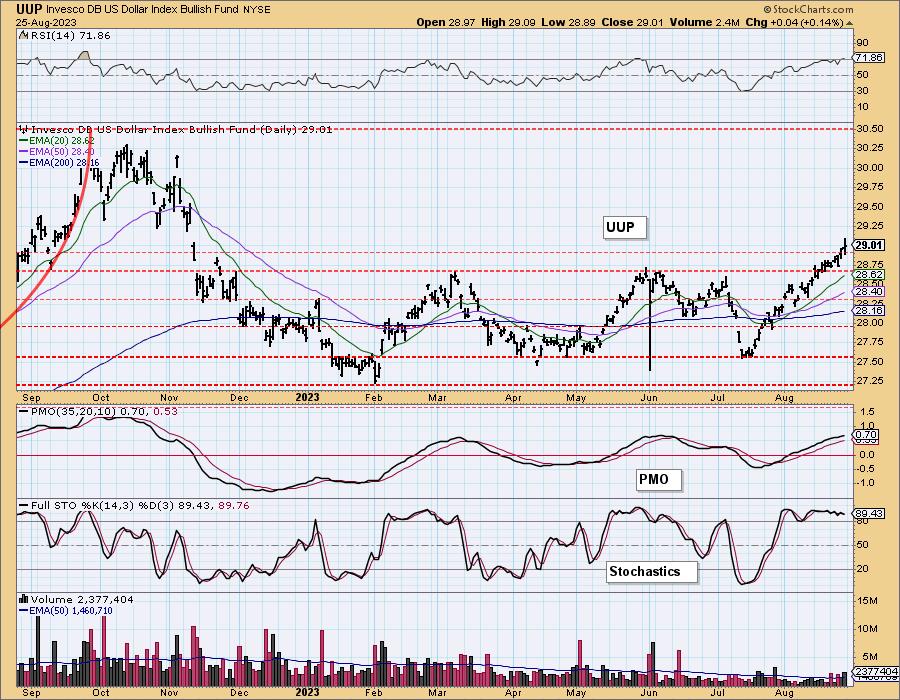The width and height of the screenshot is (900, 700).
Task: Click the Stochastics annotation box
Action: (x=651, y=571)
